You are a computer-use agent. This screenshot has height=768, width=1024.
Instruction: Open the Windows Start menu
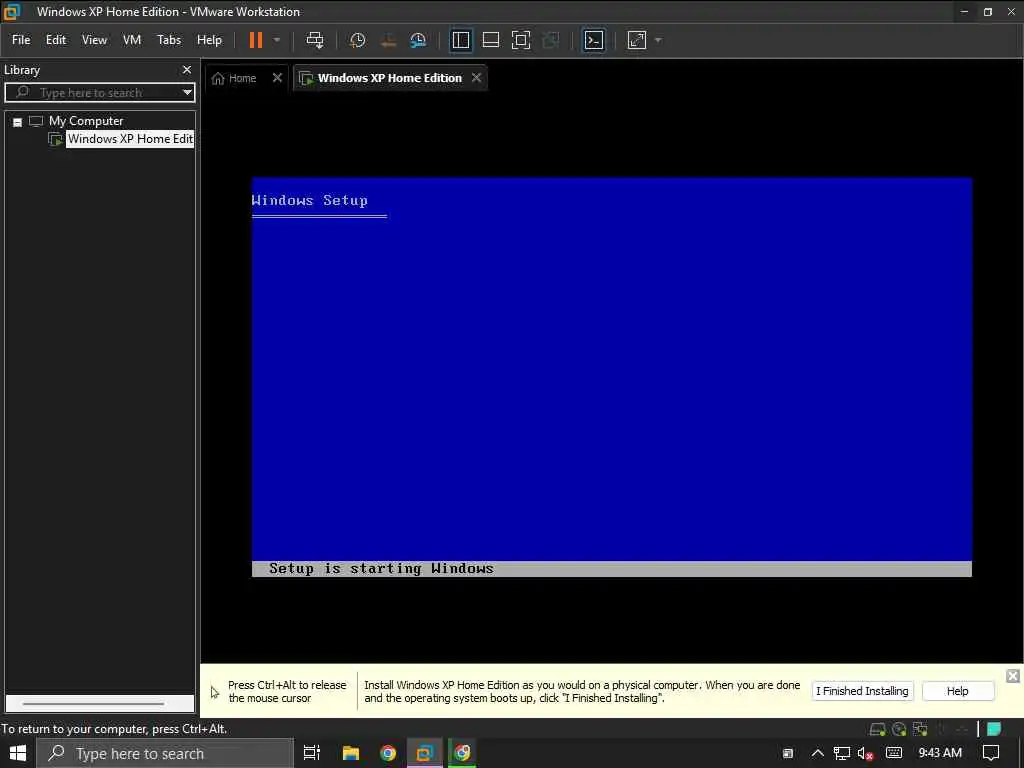(18, 753)
